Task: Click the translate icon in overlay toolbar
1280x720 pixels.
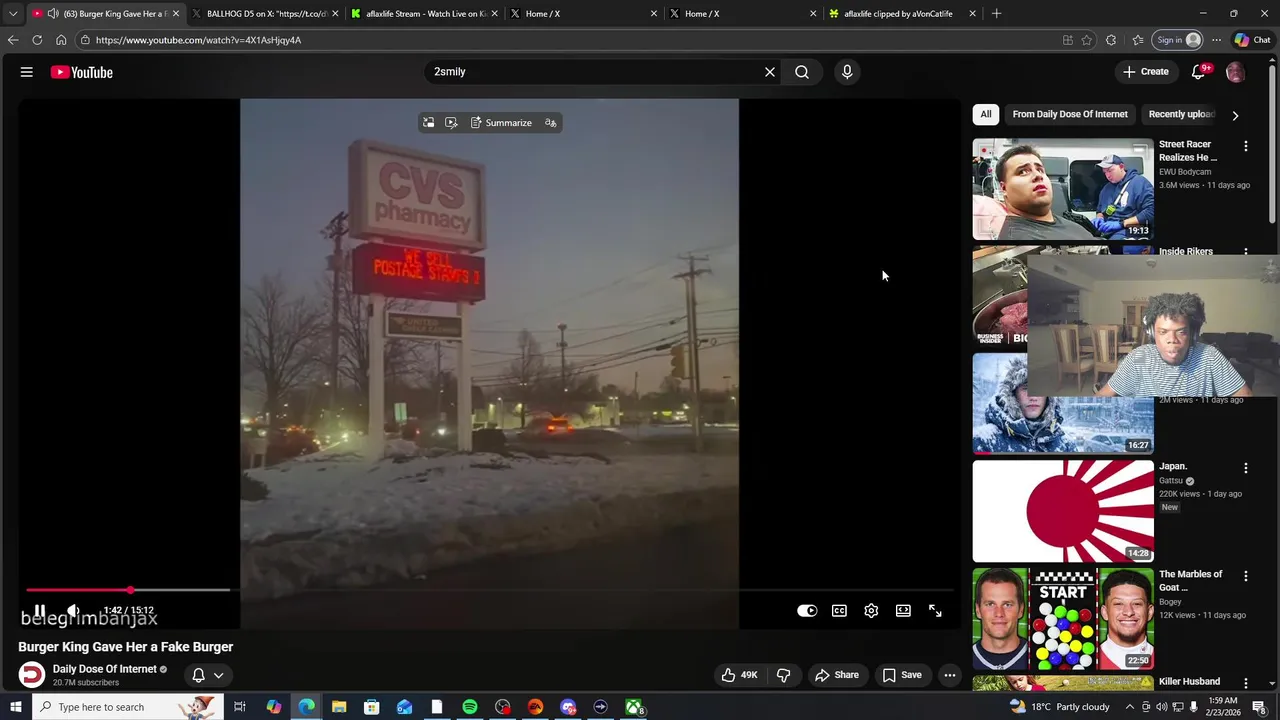Action: pyautogui.click(x=550, y=123)
